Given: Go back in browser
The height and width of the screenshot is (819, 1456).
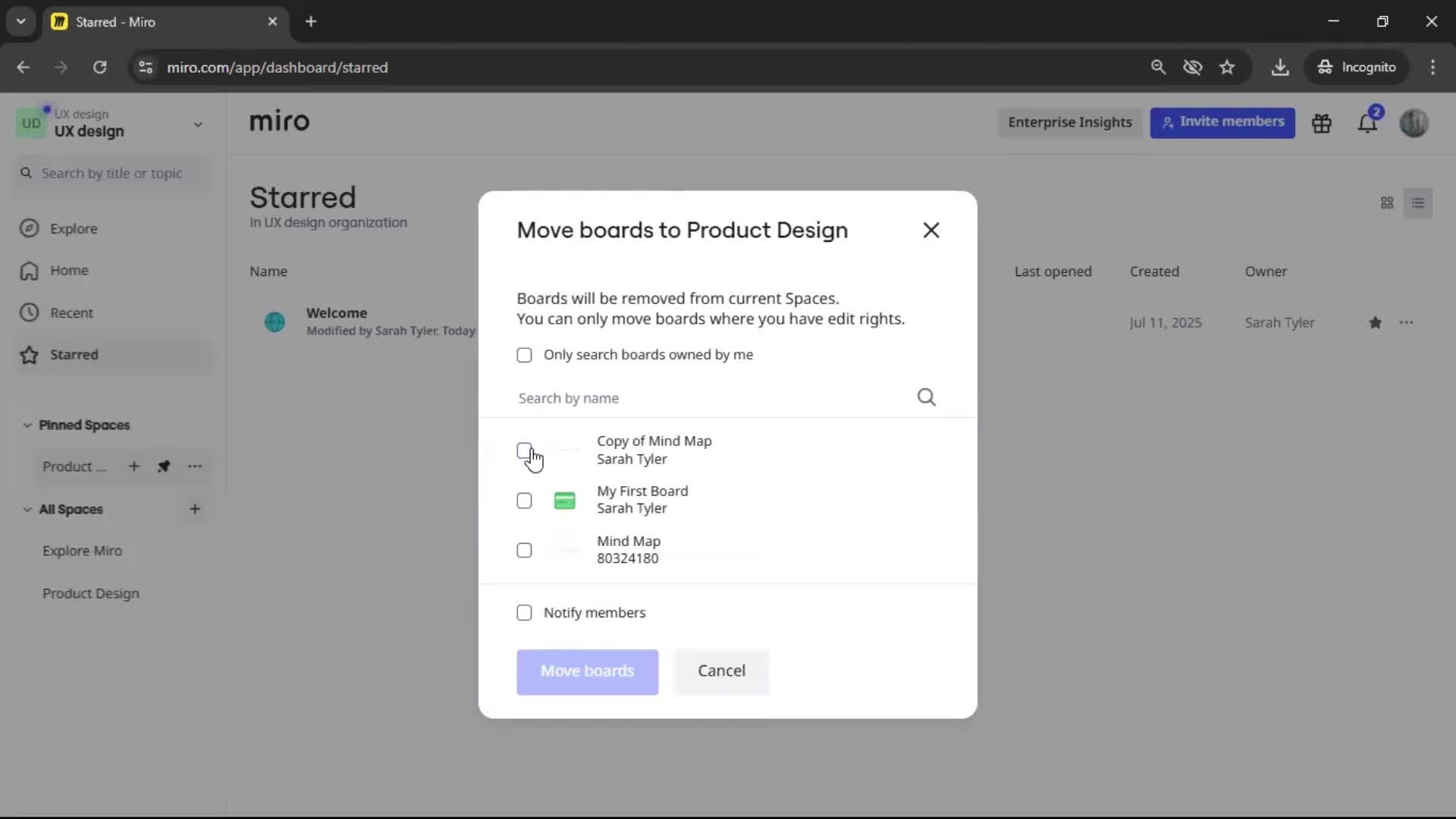Looking at the screenshot, I should [24, 67].
